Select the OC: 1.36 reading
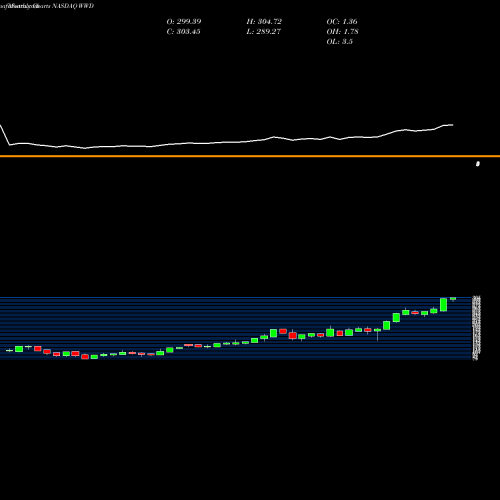Image resolution: width=500 pixels, height=500 pixels. 342,21
